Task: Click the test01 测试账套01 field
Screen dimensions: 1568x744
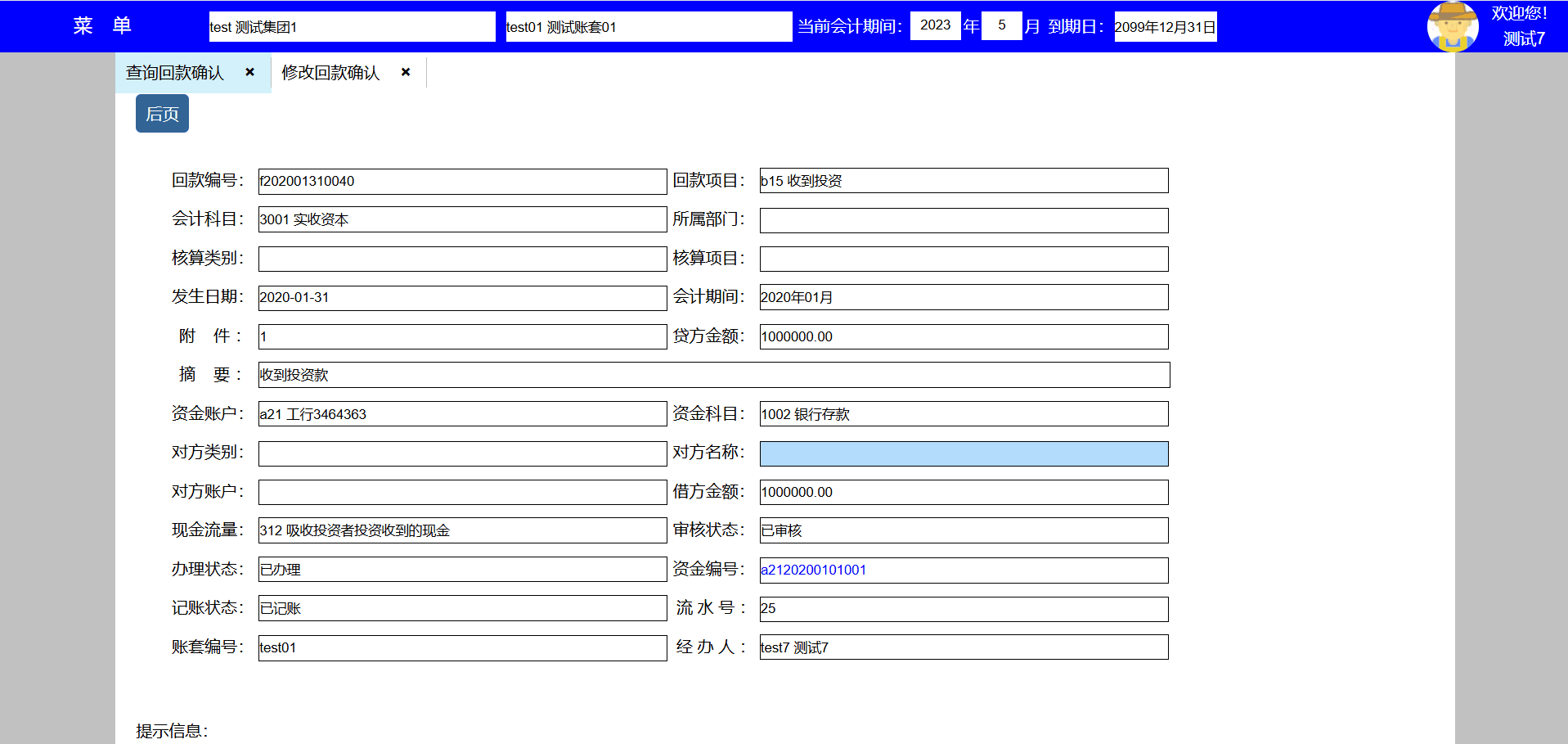Action: coord(648,27)
